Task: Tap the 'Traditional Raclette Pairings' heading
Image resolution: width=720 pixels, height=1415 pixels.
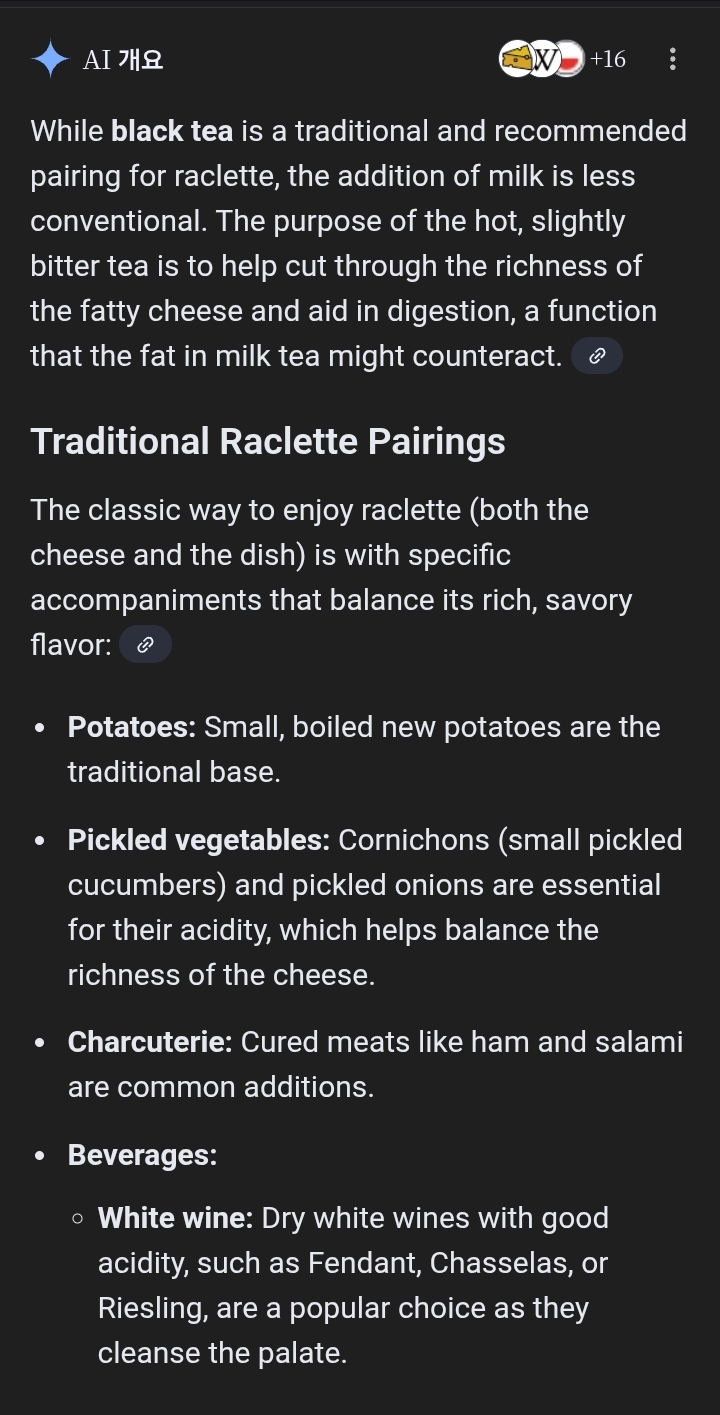Action: tap(268, 441)
